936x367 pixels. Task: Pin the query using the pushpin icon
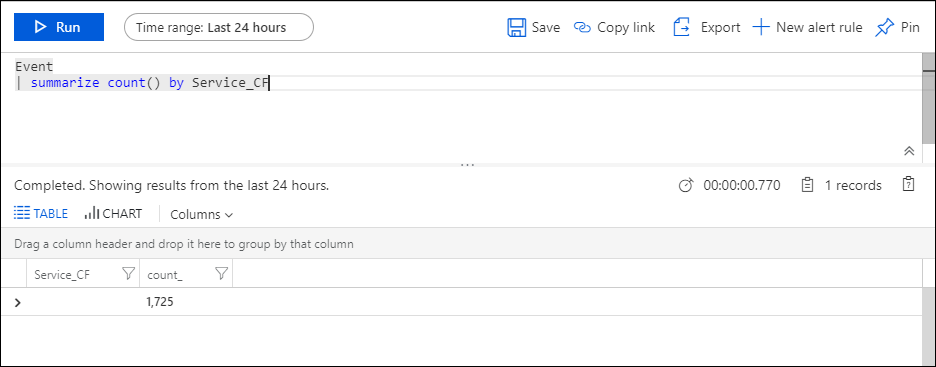click(884, 27)
